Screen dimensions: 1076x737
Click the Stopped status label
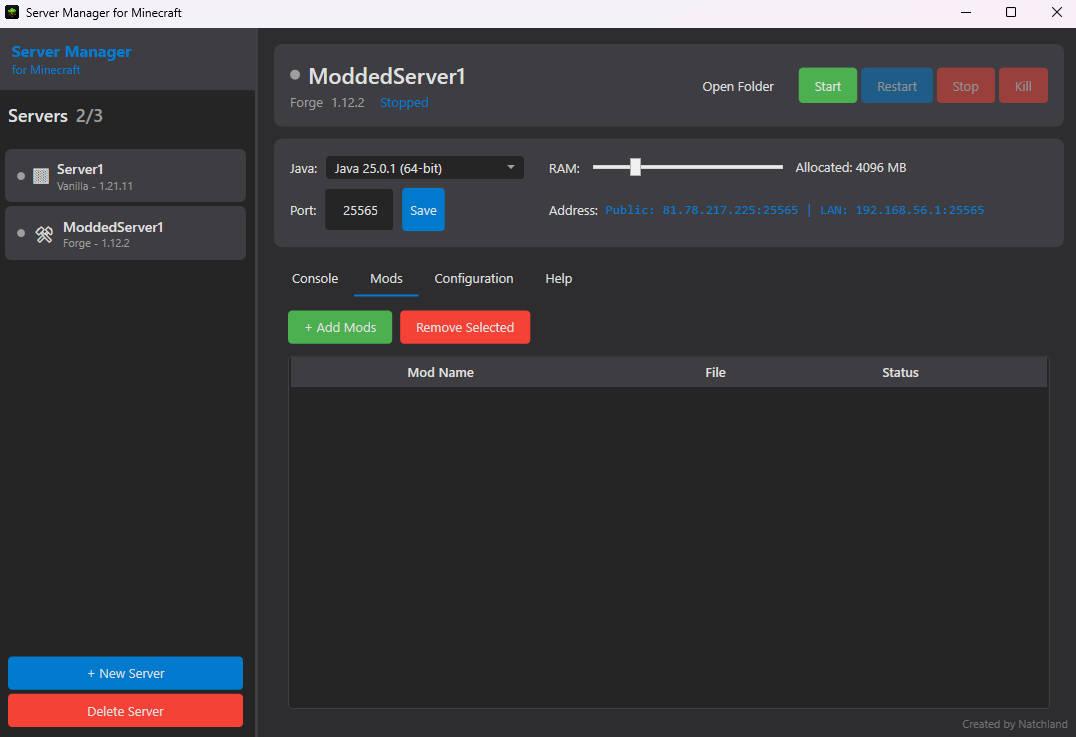tap(404, 102)
